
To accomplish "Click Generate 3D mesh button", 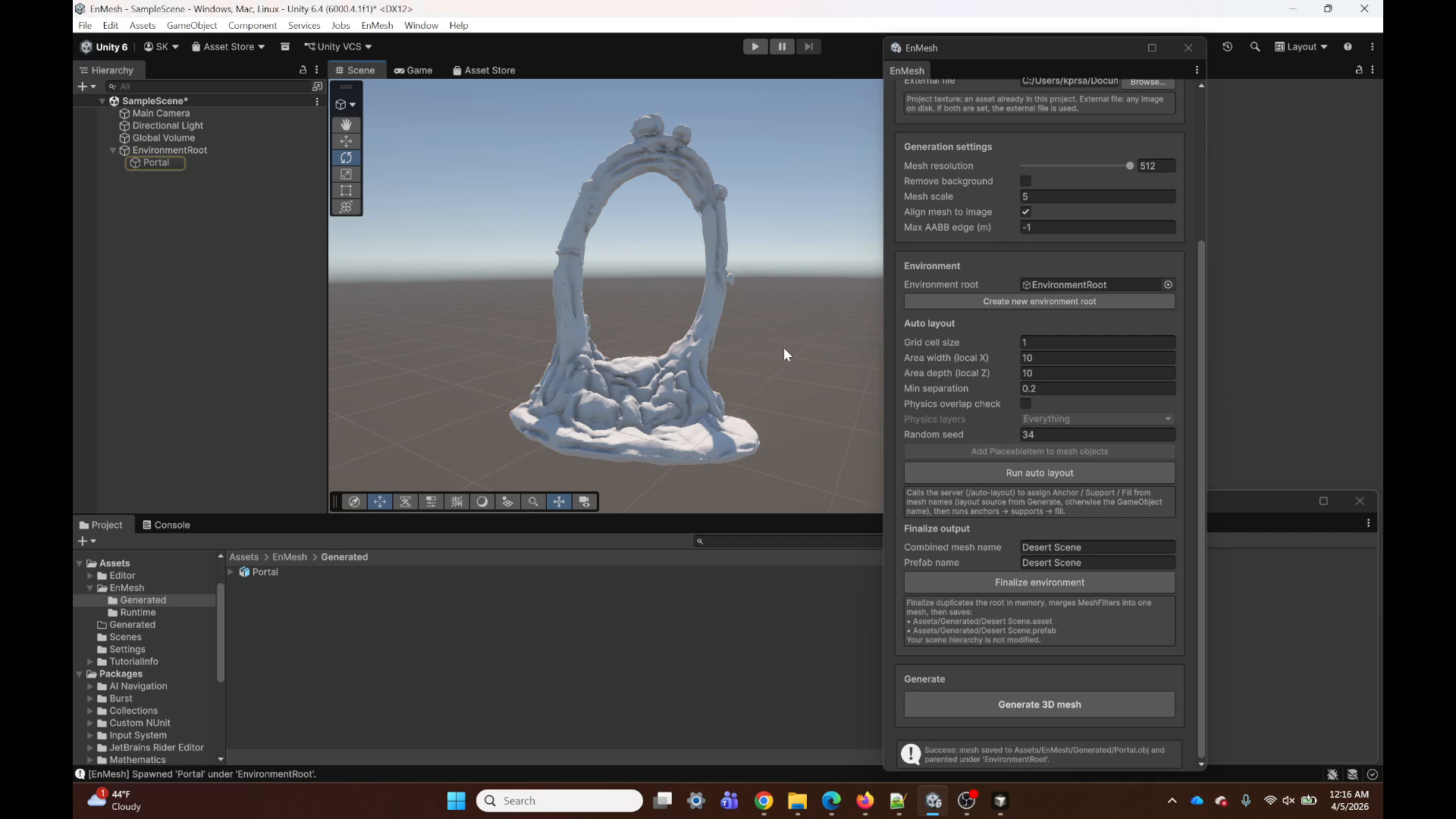I will point(1039,704).
